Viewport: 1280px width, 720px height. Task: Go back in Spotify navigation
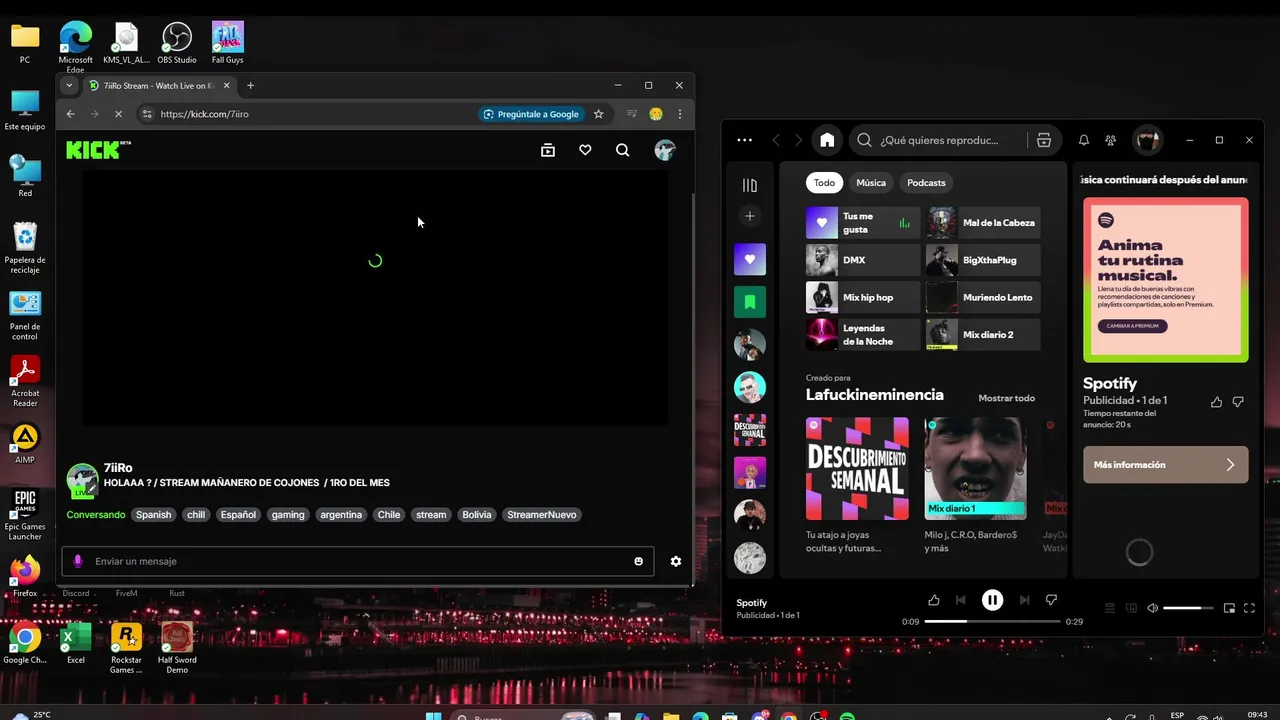[x=776, y=140]
